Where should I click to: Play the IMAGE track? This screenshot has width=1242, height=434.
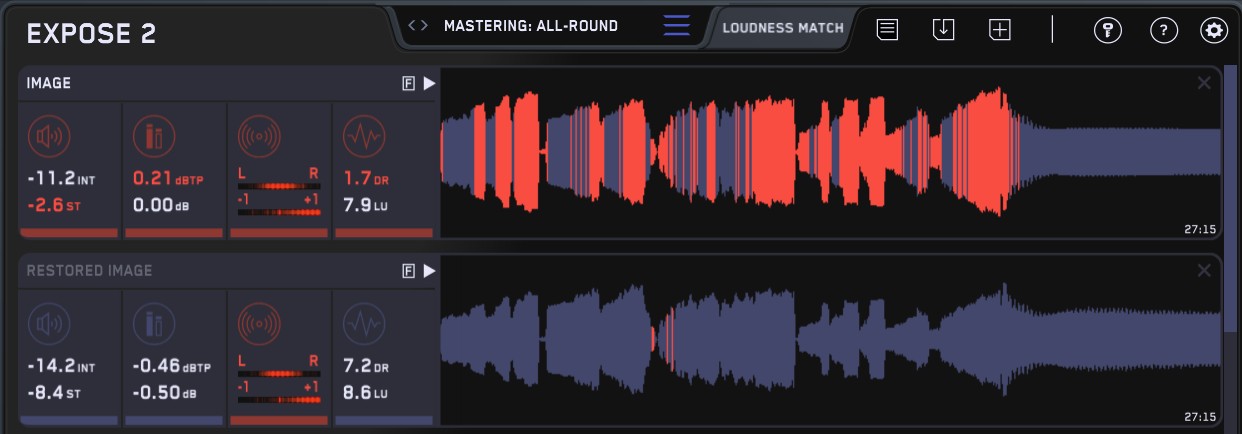[429, 84]
